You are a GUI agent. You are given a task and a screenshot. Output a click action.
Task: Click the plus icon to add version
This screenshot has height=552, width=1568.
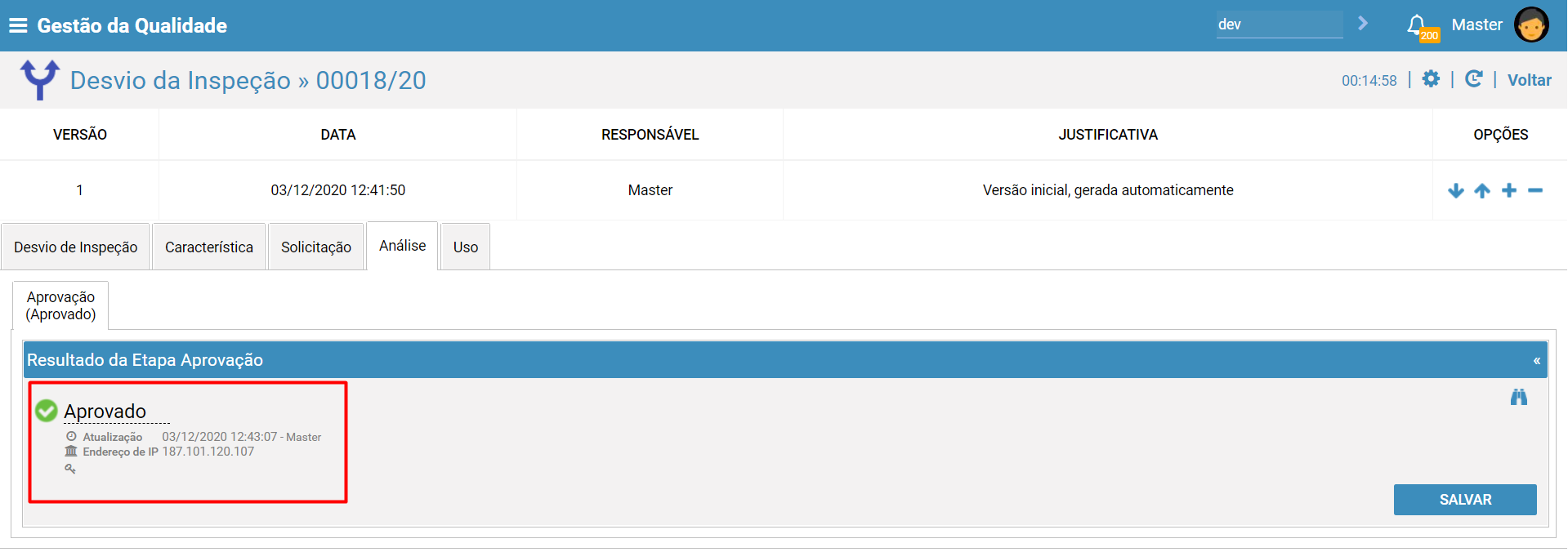tap(1509, 190)
